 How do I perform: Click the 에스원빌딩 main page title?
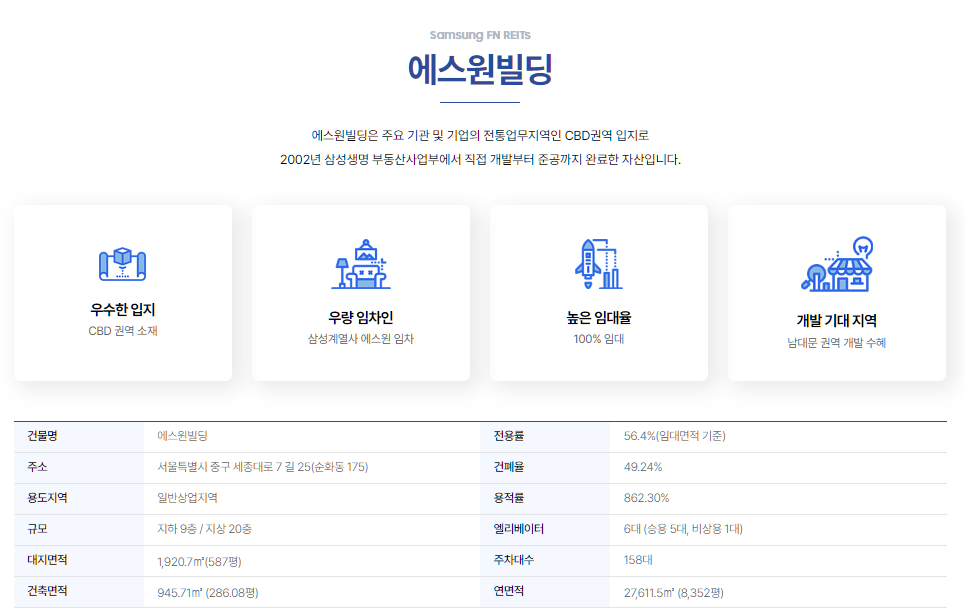click(x=480, y=69)
